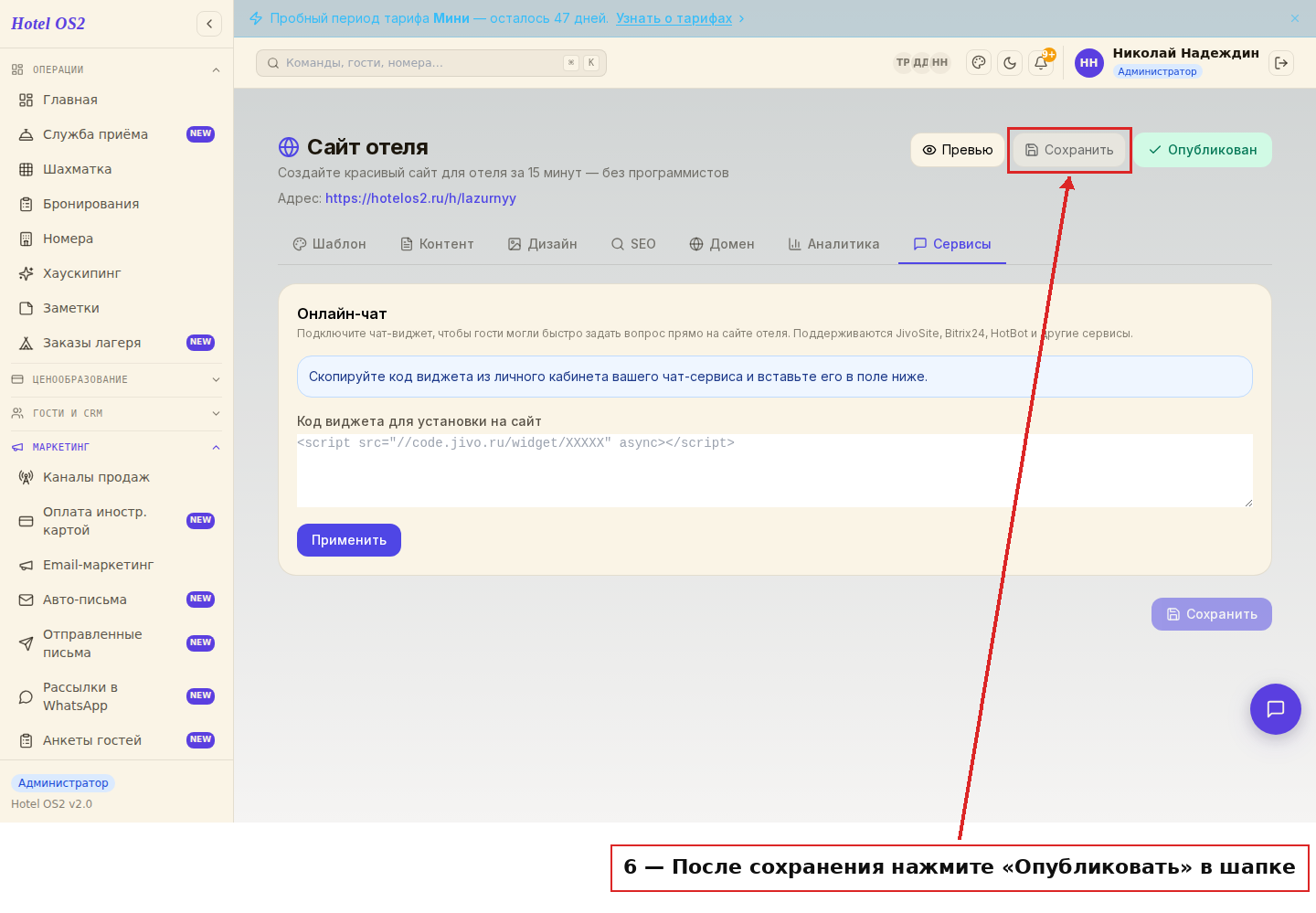Click the Hotel OS2 logo
This screenshot has height=913, width=1316.
point(48,24)
